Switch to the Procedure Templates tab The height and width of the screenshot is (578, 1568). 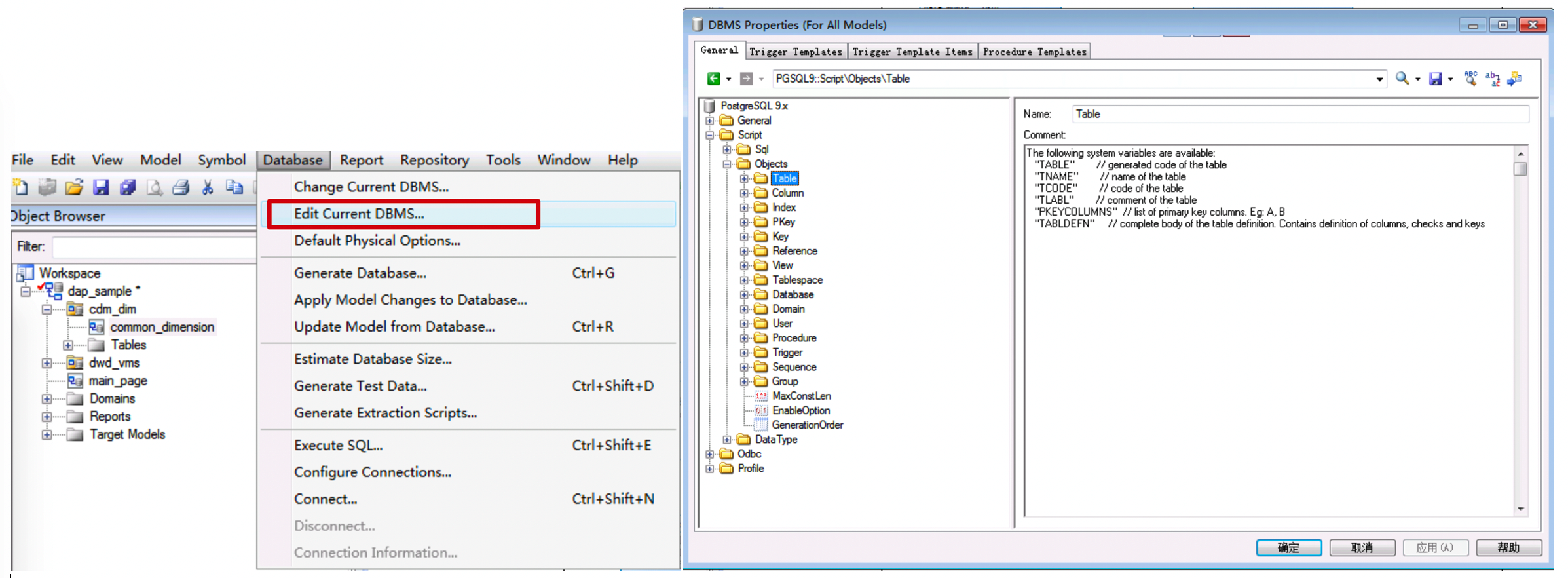pyautogui.click(x=1034, y=52)
